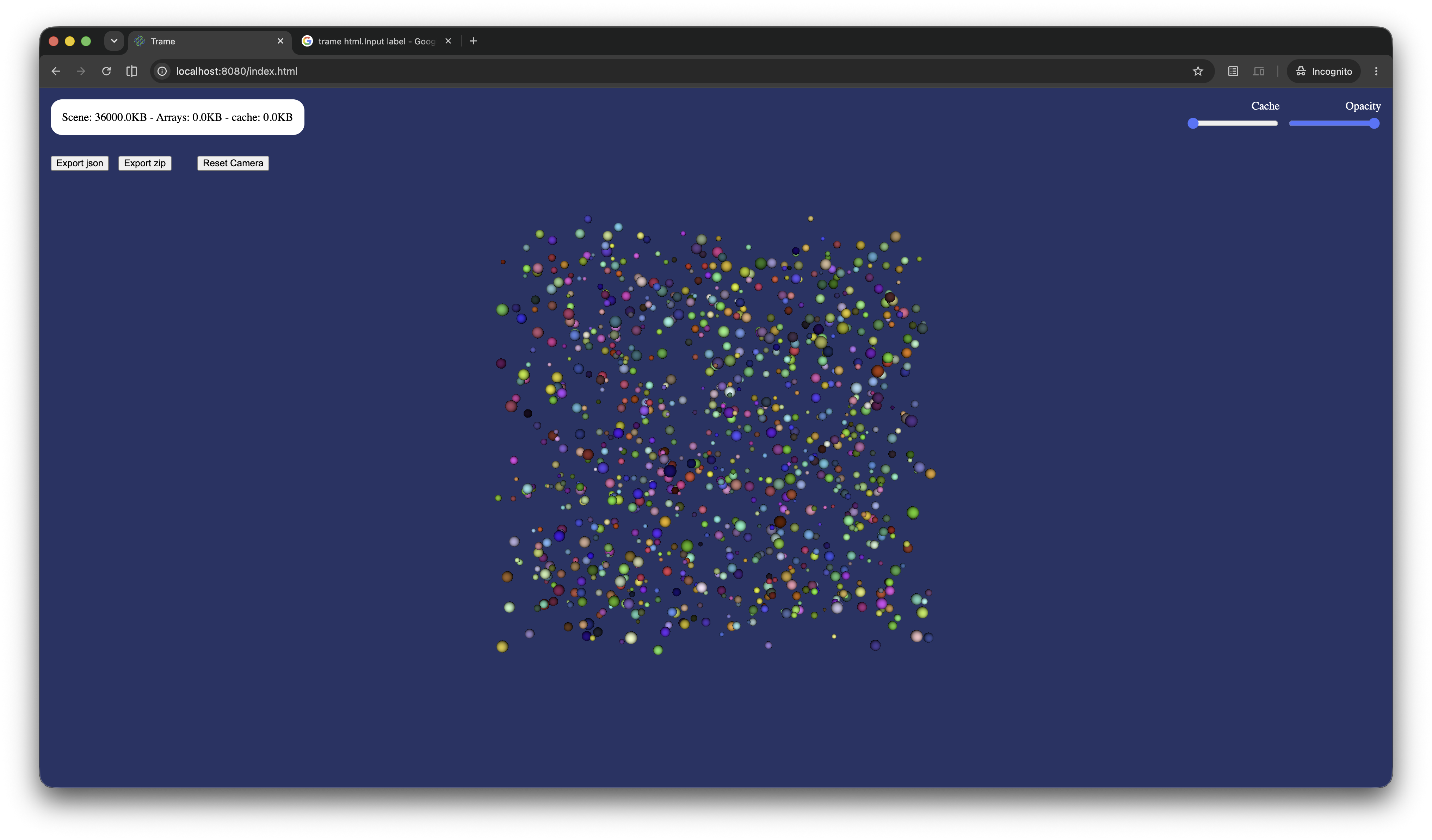This screenshot has width=1432, height=840.
Task: Close window with the red button
Action: pyautogui.click(x=54, y=41)
